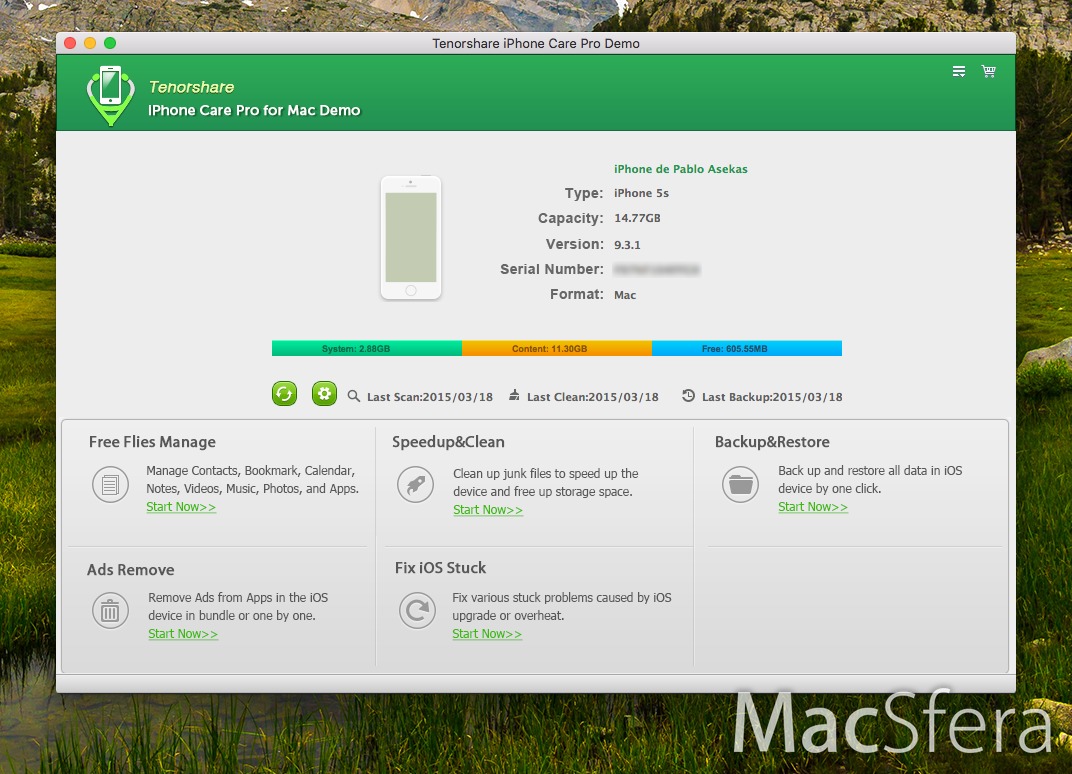Click the green System storage bar segment
The height and width of the screenshot is (774, 1072).
click(367, 349)
